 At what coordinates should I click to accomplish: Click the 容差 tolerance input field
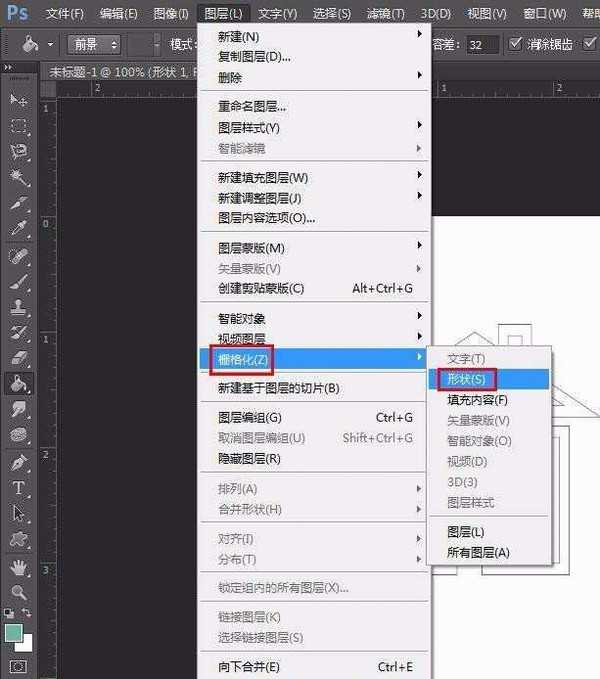pos(482,45)
